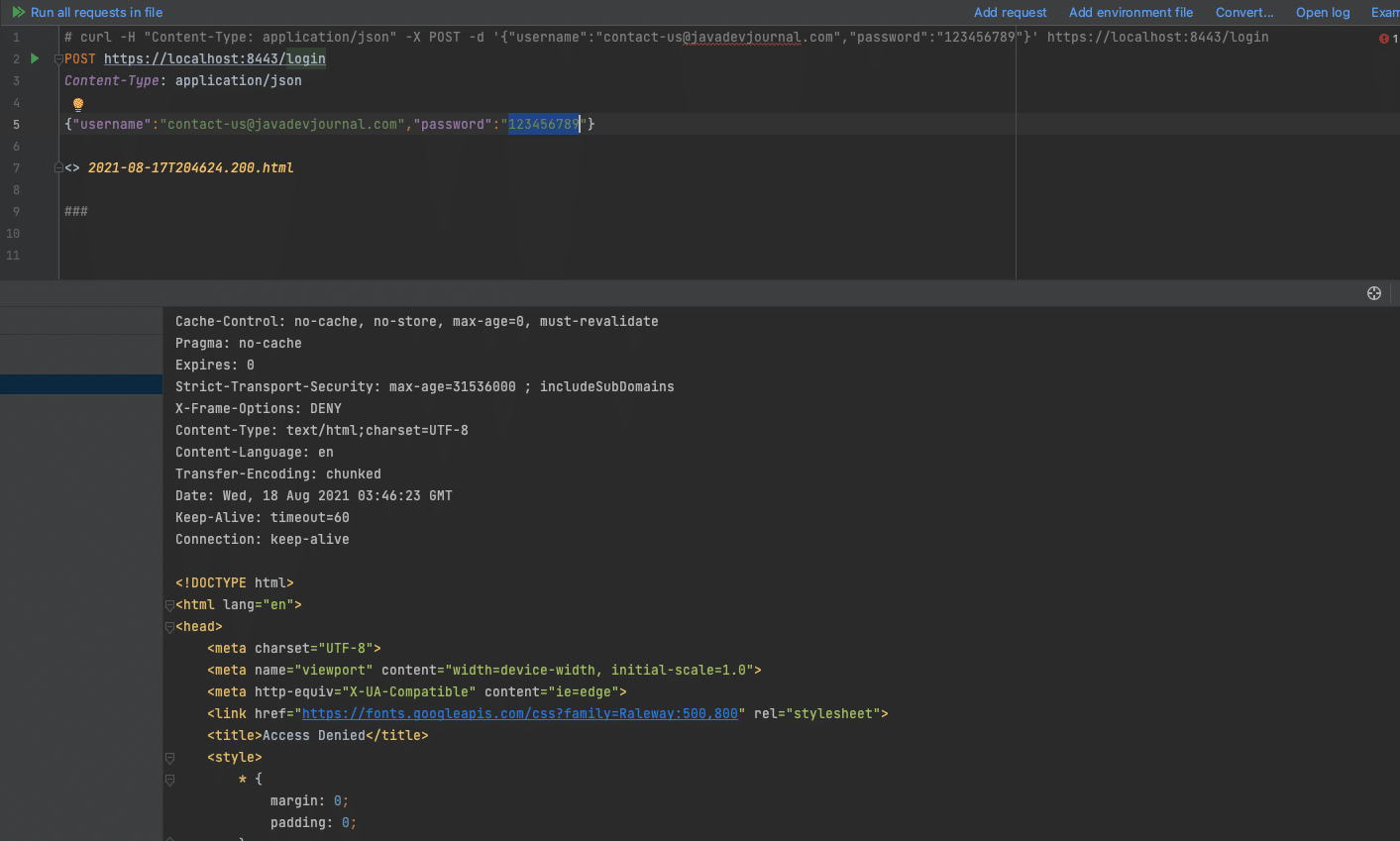
Task: Open the localhost:8443/login URL
Action: click(x=215, y=58)
